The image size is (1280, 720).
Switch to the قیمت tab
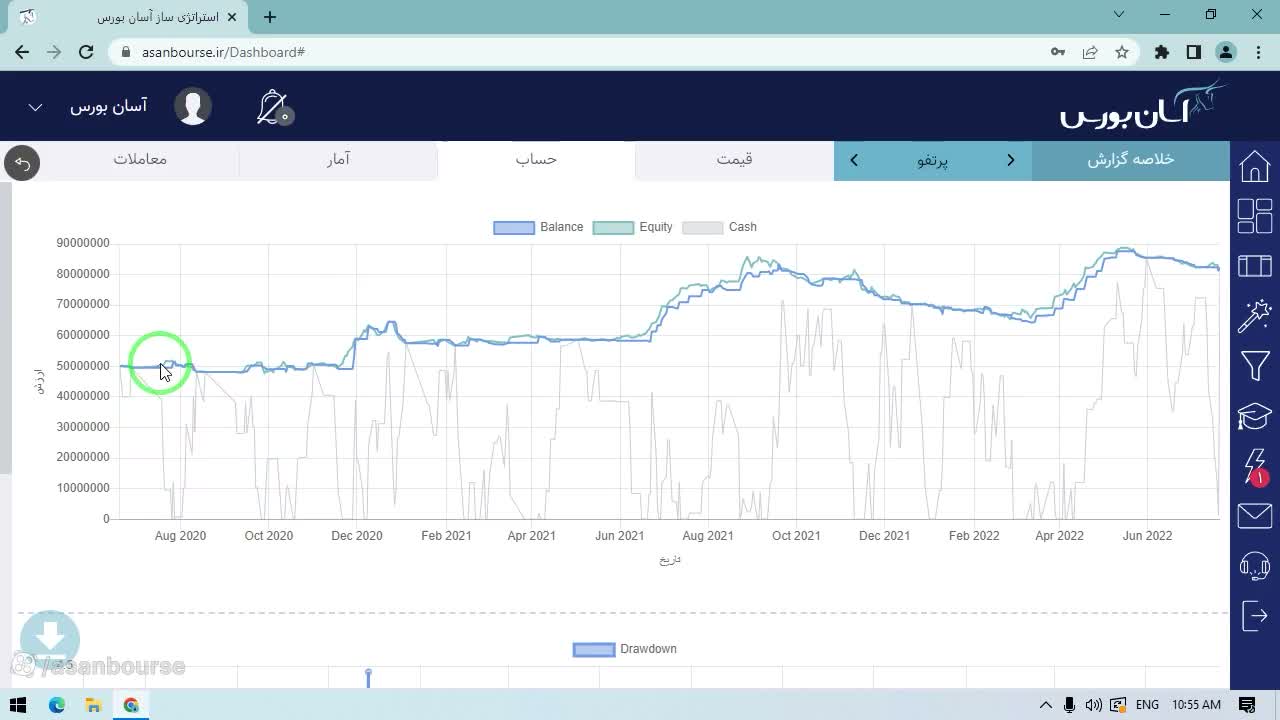tap(734, 160)
